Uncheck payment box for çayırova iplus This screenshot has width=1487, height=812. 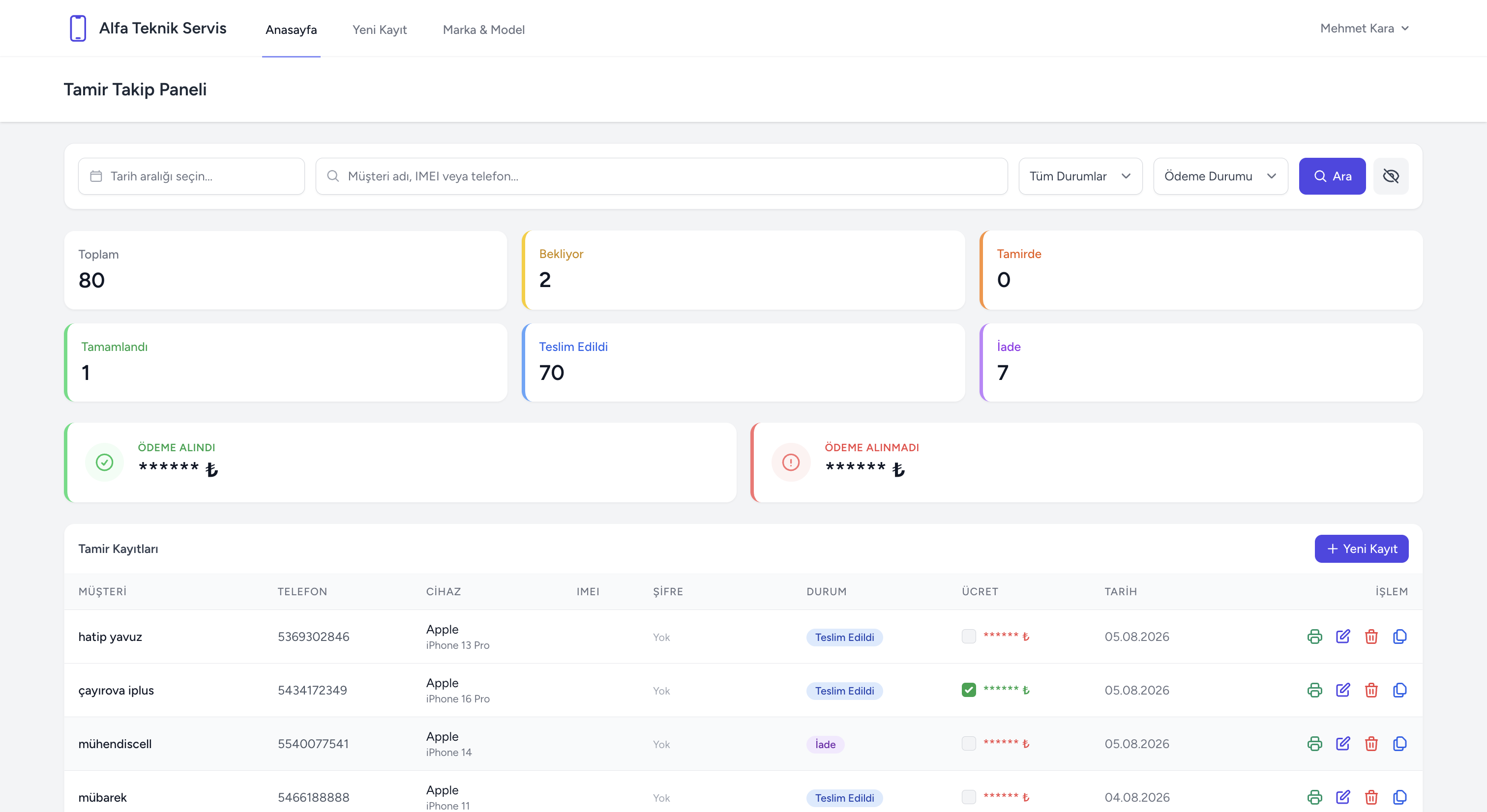[x=969, y=690]
